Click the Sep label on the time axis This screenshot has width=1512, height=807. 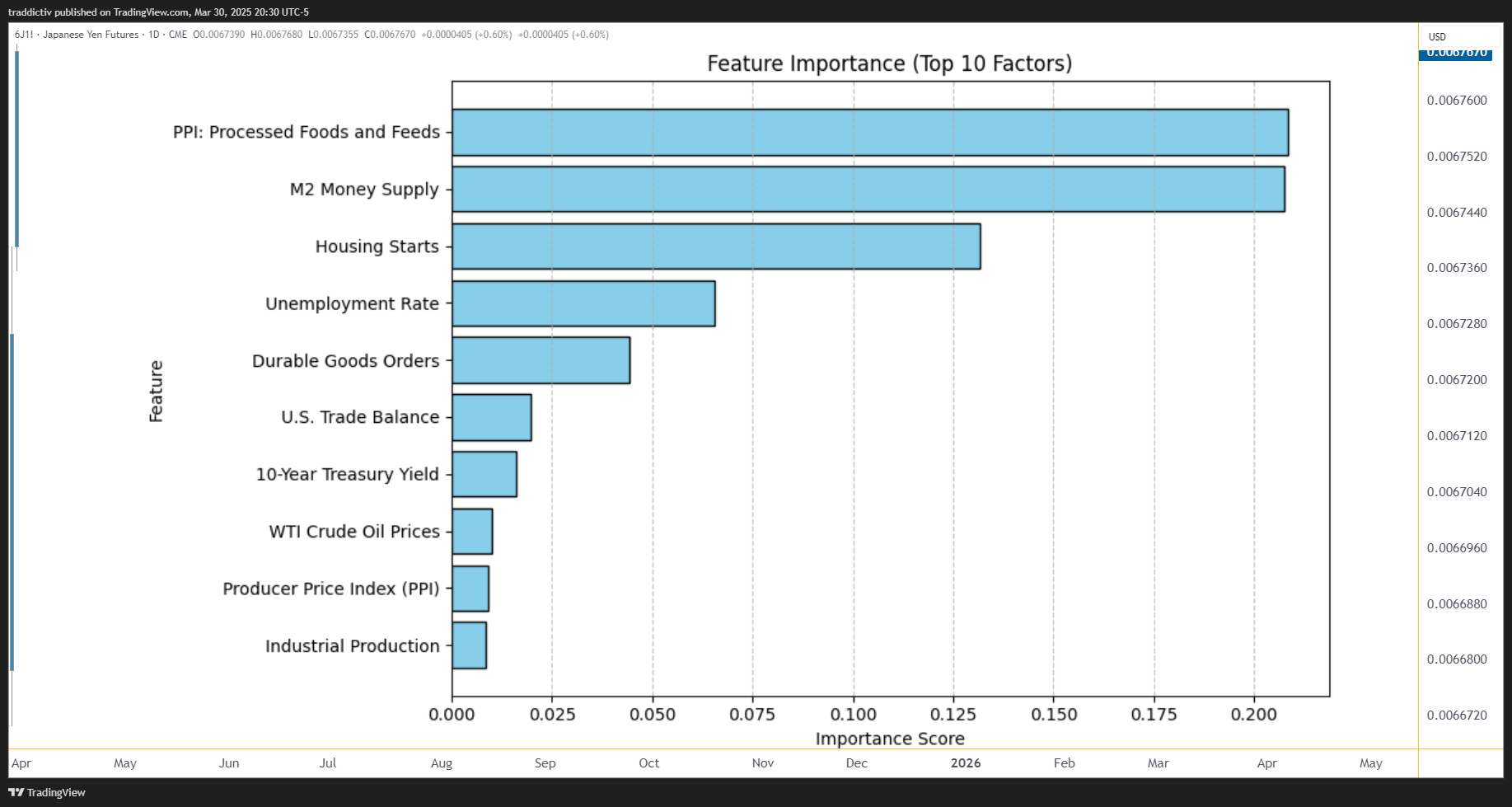(545, 763)
